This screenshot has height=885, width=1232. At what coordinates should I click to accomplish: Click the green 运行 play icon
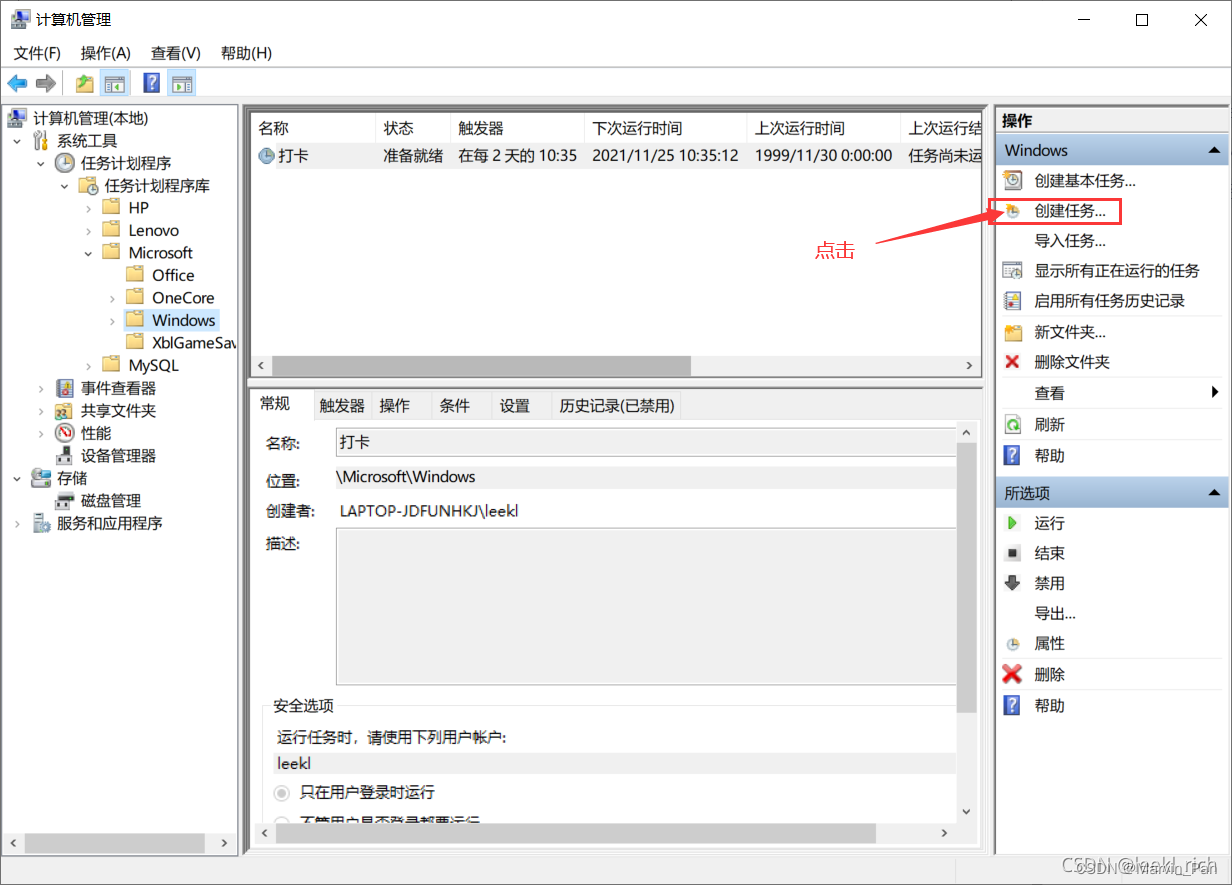(x=1013, y=523)
